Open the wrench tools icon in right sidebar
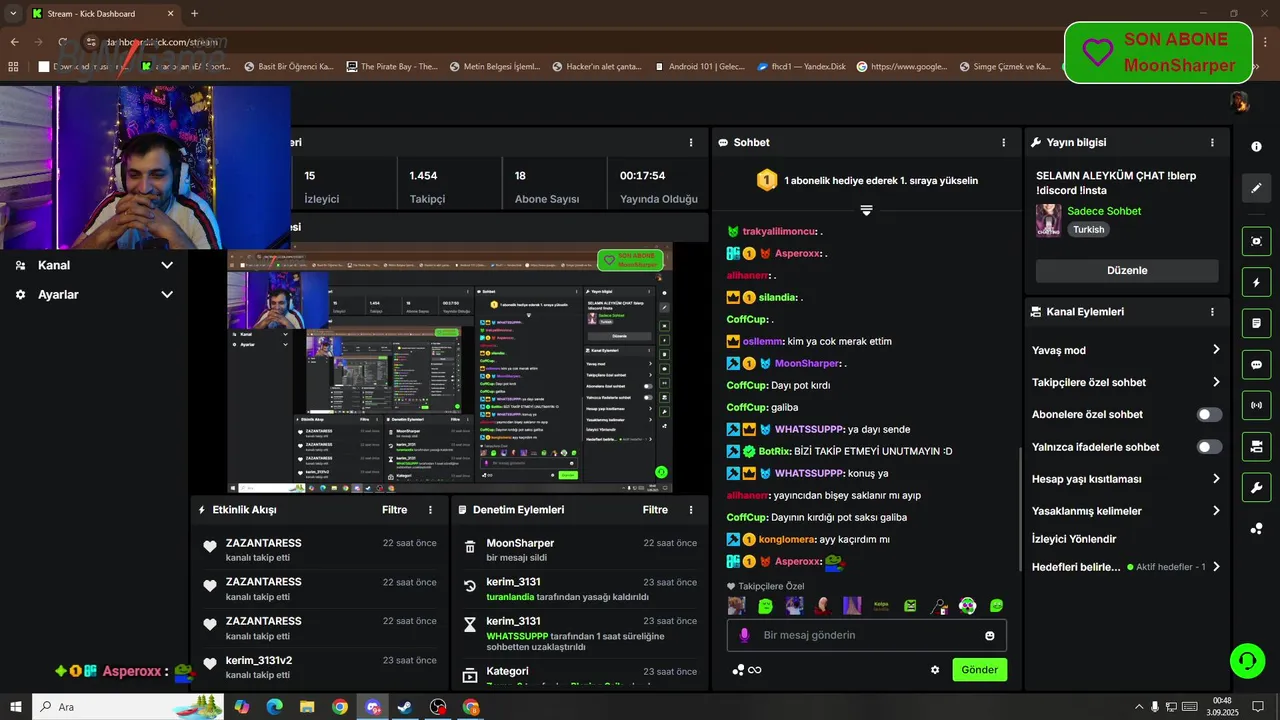Image resolution: width=1280 pixels, height=720 pixels. [x=1256, y=487]
